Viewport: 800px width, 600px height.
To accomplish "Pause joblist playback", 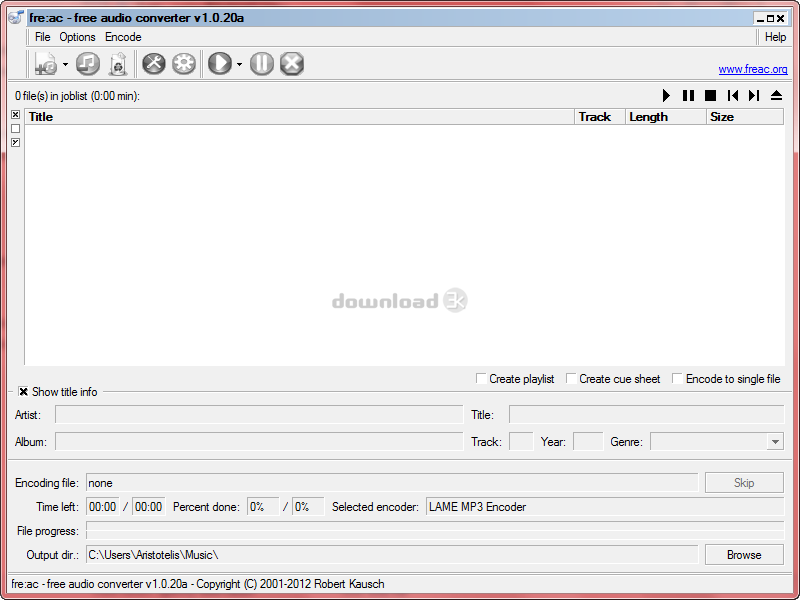I will click(x=688, y=95).
